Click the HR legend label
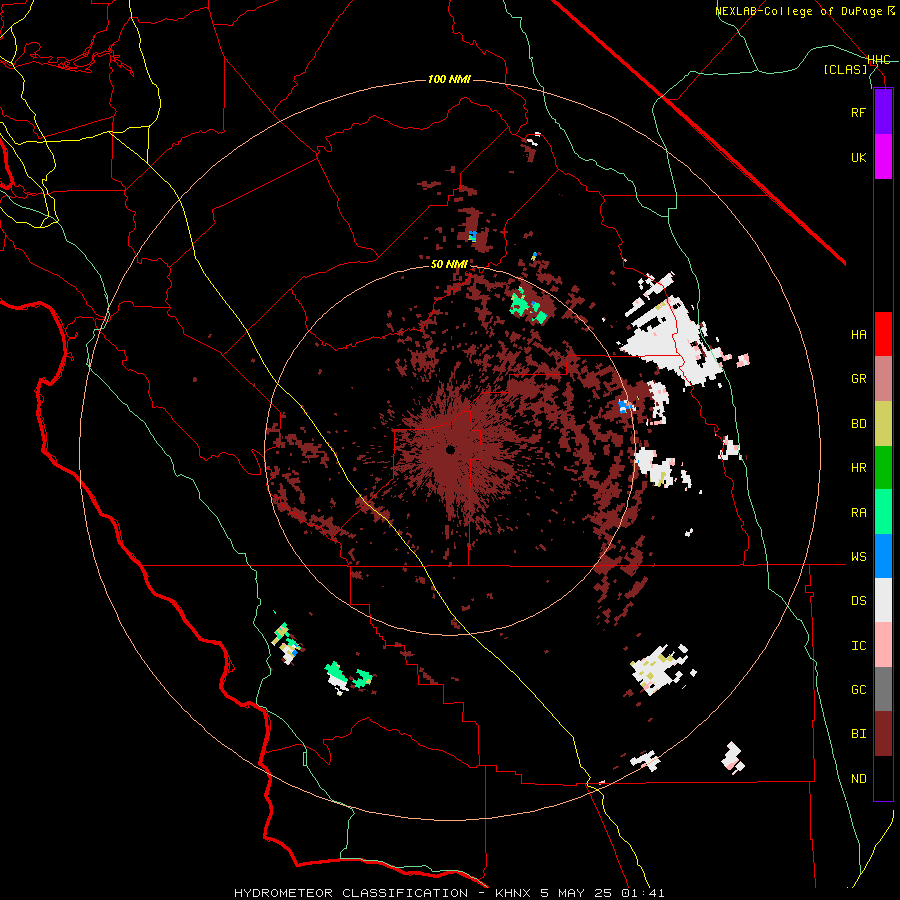The image size is (900, 900). [858, 468]
